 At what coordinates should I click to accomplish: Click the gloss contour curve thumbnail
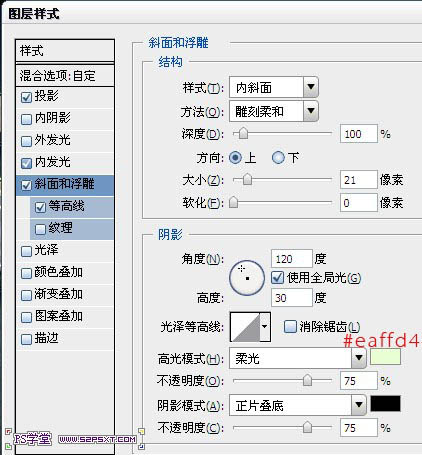click(x=245, y=327)
